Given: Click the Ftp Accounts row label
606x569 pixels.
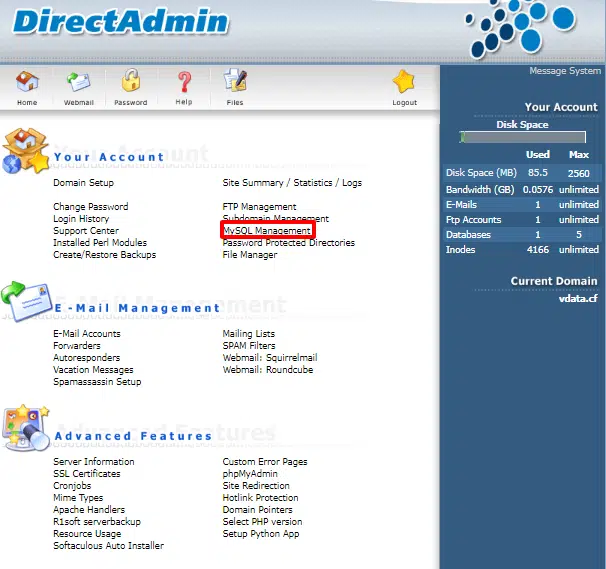Looking at the screenshot, I should (473, 219).
